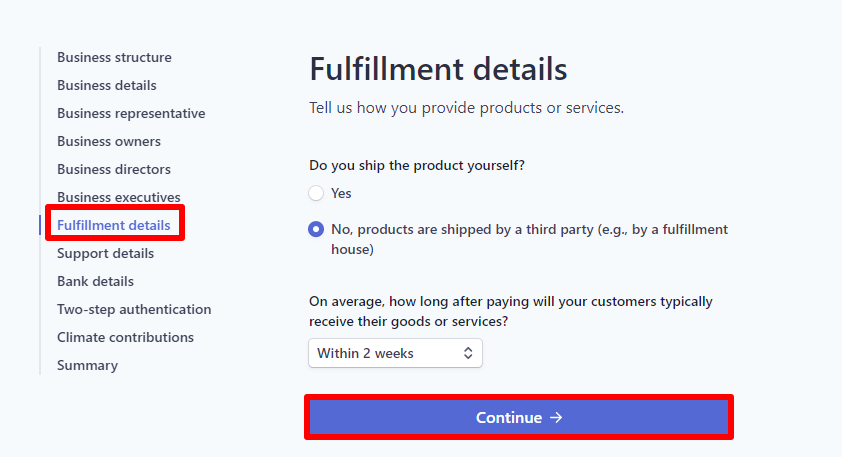Image resolution: width=842 pixels, height=457 pixels.
Task: Click the 'Yes' option label
Action: 341,193
